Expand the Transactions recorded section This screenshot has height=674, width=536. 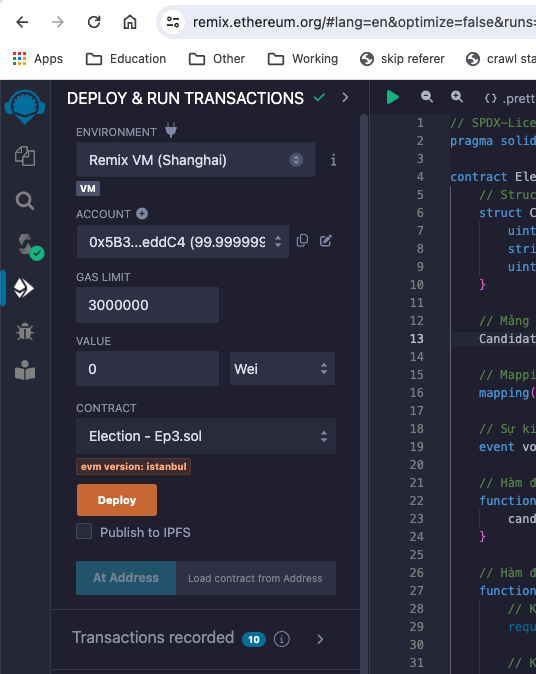320,639
